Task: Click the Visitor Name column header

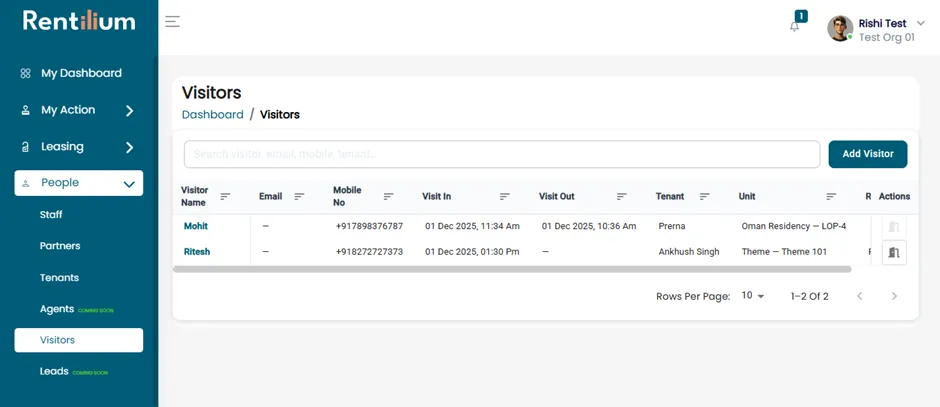Action: click(194, 196)
